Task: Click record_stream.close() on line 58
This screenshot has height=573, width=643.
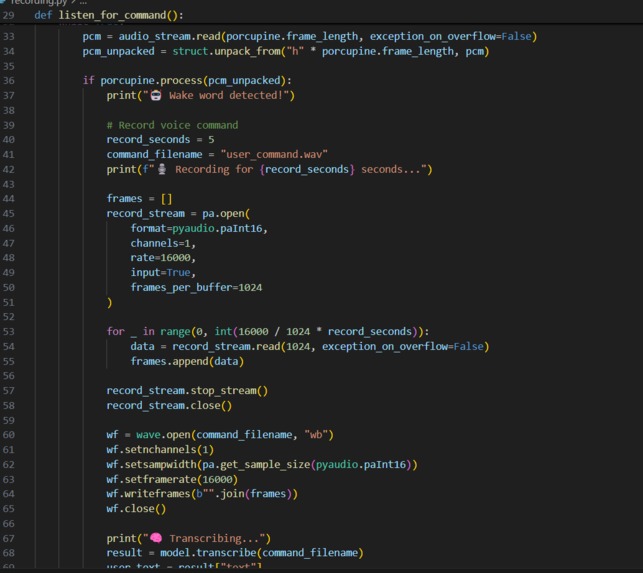Action: click(169, 406)
